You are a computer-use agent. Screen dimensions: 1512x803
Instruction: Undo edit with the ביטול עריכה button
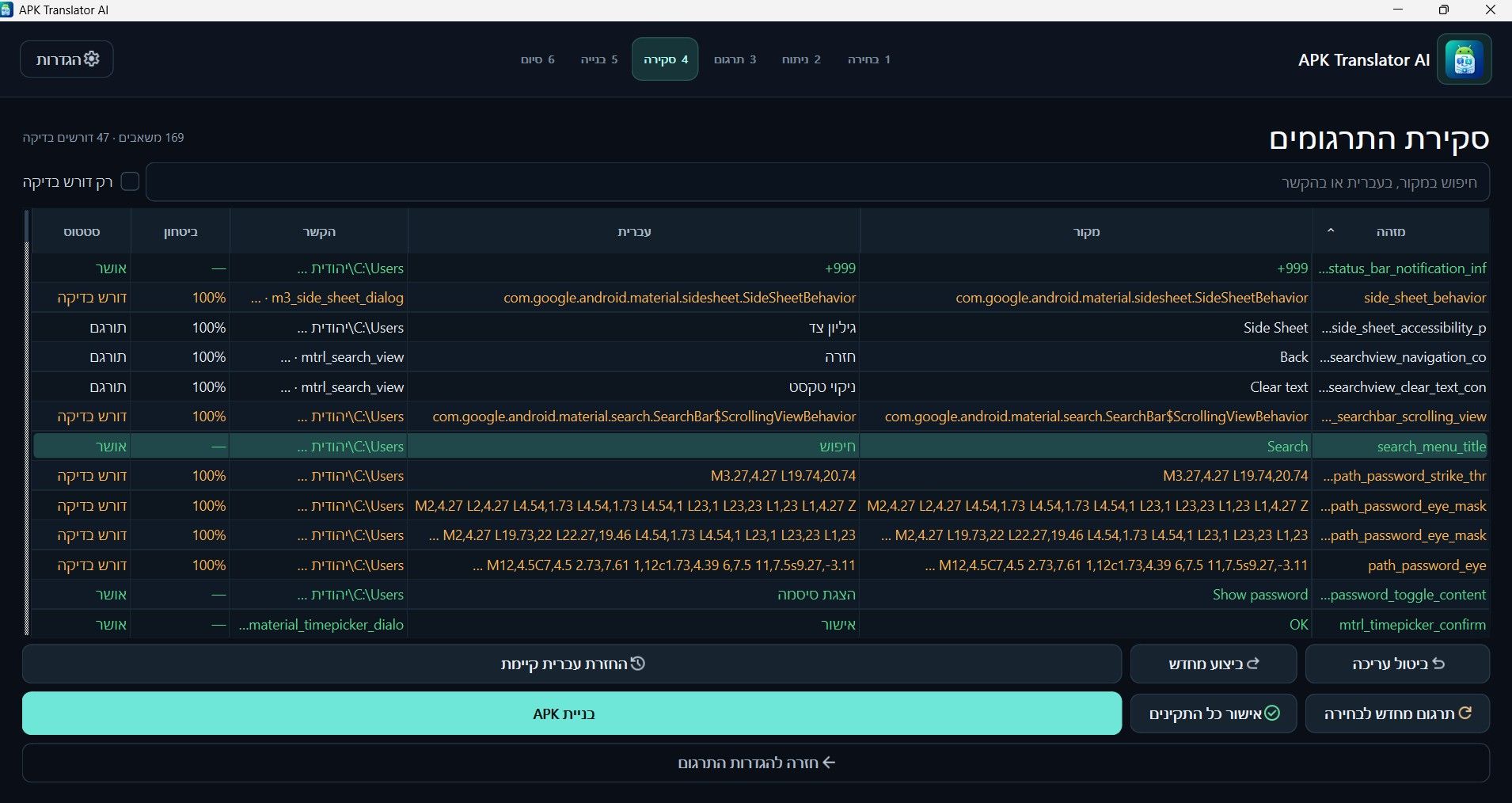point(1397,664)
